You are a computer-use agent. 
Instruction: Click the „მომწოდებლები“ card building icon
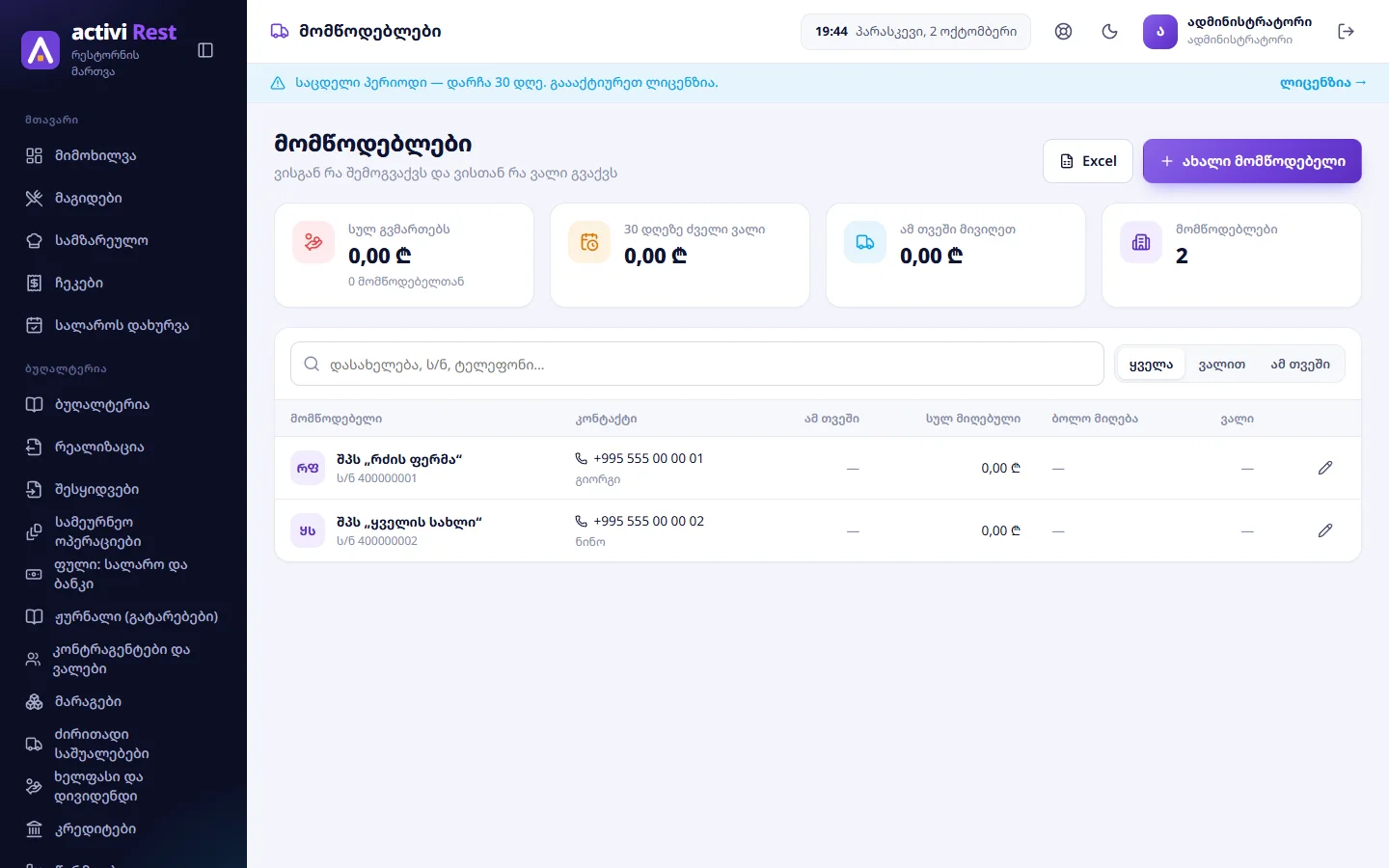click(1141, 242)
